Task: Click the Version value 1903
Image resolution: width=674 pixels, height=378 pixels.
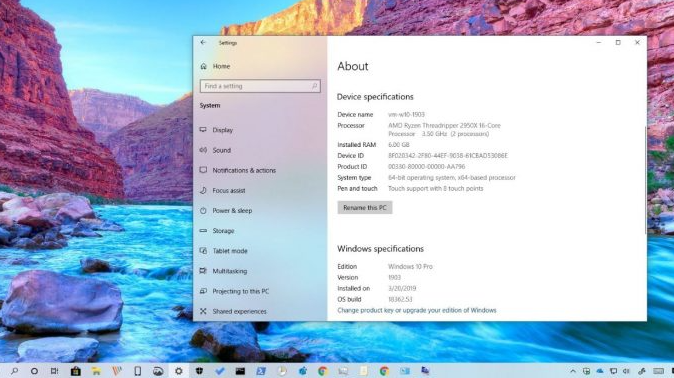Action: point(394,277)
